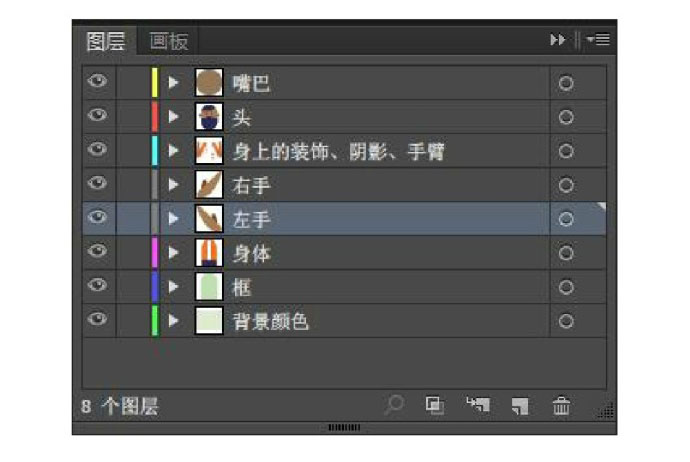Create new sublayer icon
Image resolution: width=690 pixels, height=462 pixels.
(x=478, y=404)
